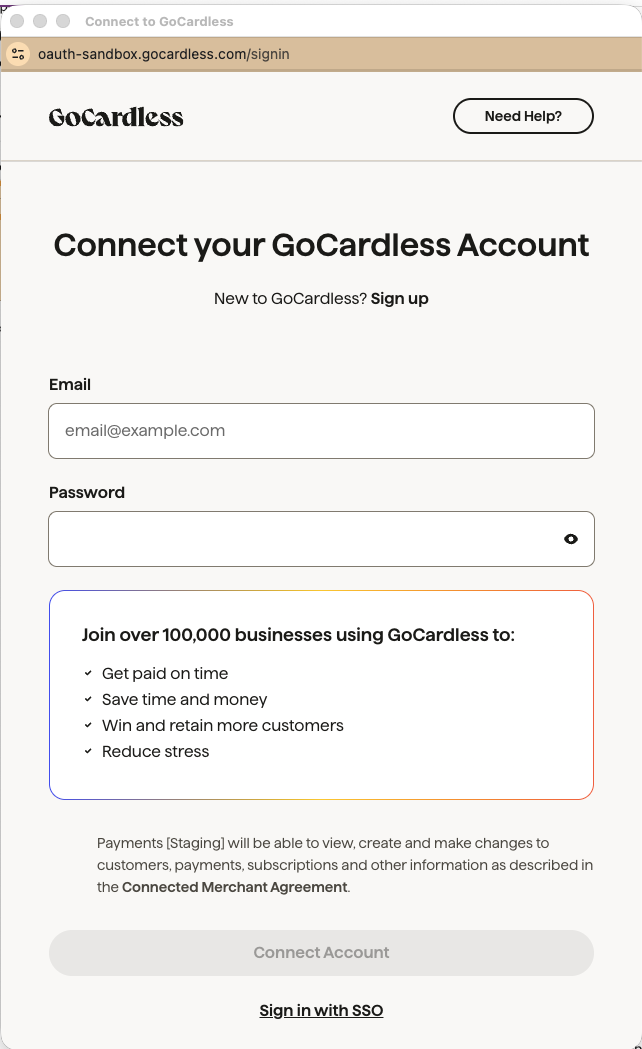The height and width of the screenshot is (1049, 642).
Task: Choose Sign in with SSO
Action: [321, 1010]
